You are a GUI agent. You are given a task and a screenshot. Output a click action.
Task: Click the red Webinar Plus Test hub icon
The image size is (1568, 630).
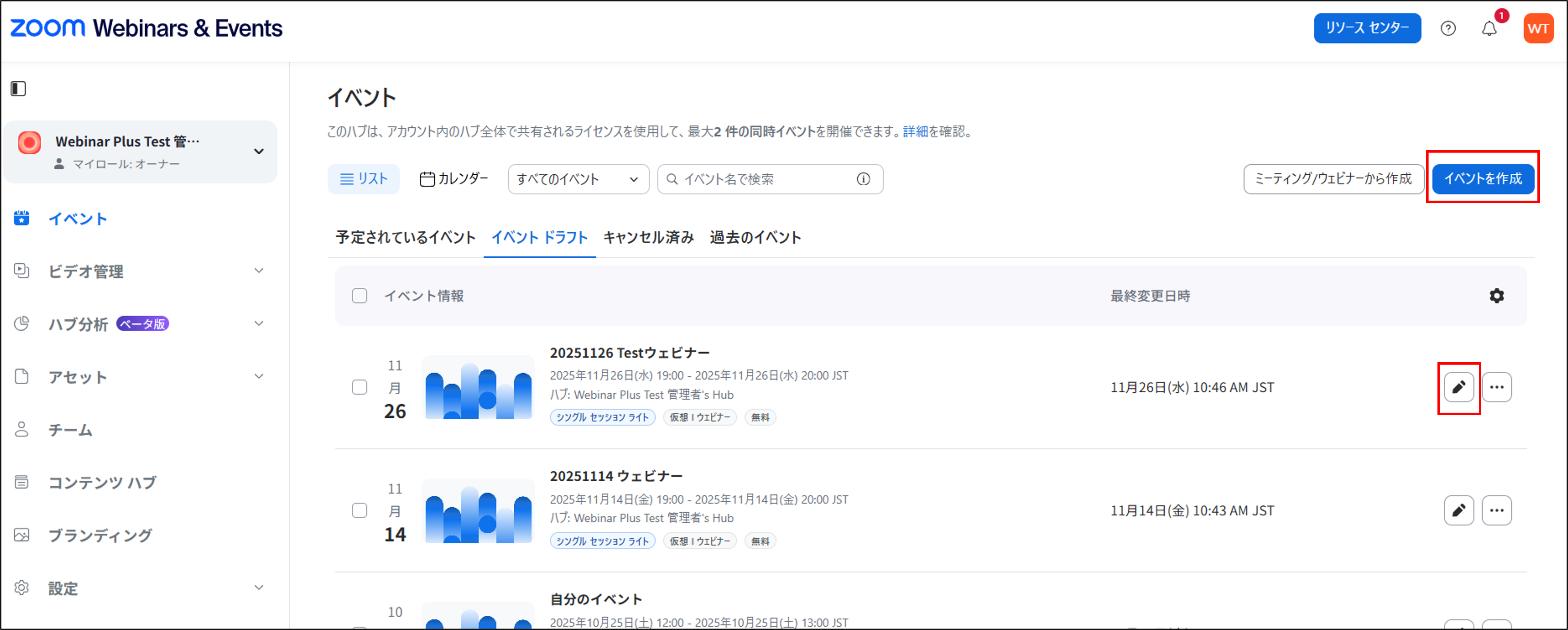click(29, 143)
